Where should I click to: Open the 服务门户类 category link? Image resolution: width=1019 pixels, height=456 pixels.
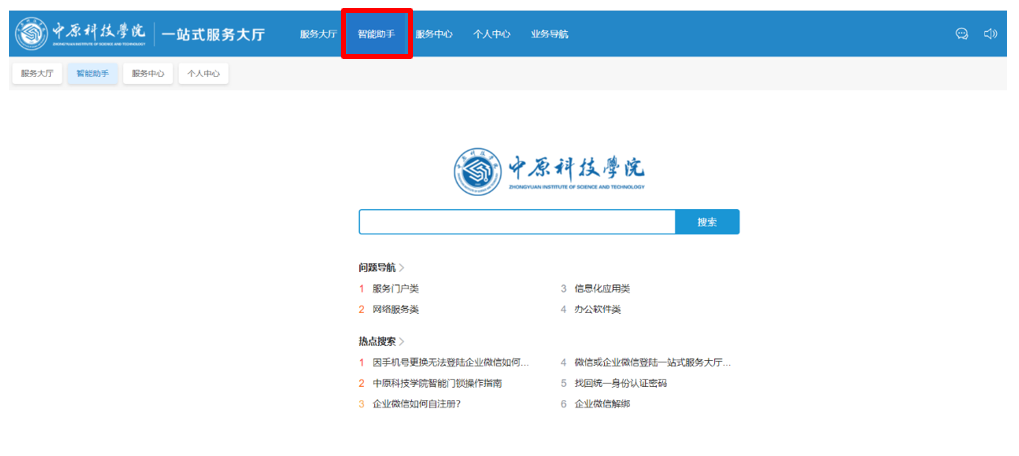pos(395,289)
